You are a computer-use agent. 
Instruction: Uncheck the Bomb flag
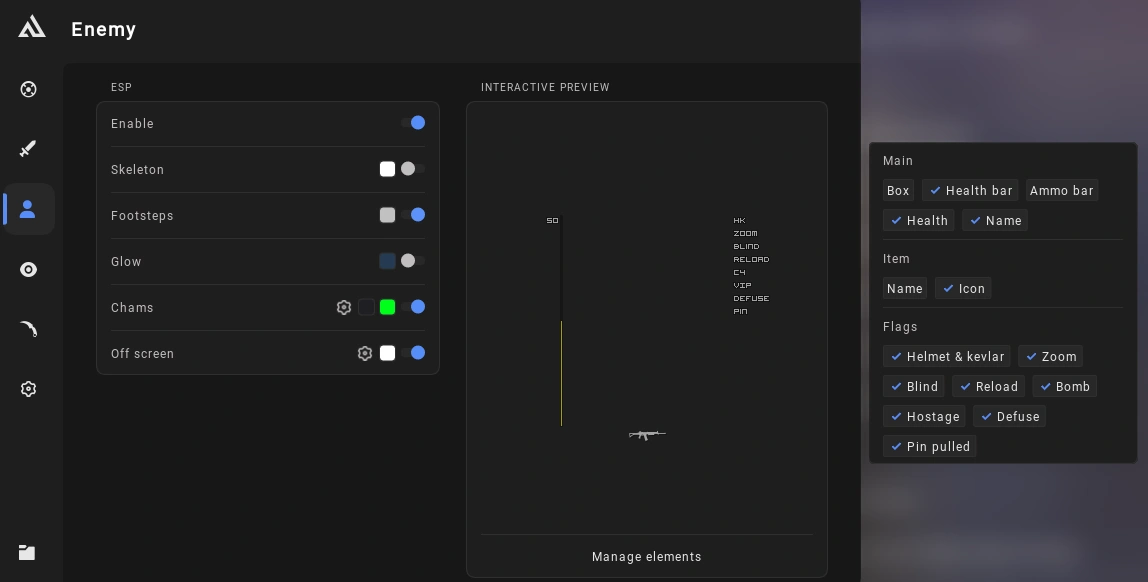coord(1065,387)
